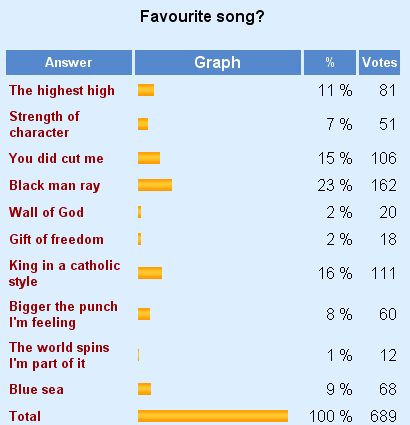410x425 pixels.
Task: Select 'Gift of freedom' answer
Action: pyautogui.click(x=56, y=239)
